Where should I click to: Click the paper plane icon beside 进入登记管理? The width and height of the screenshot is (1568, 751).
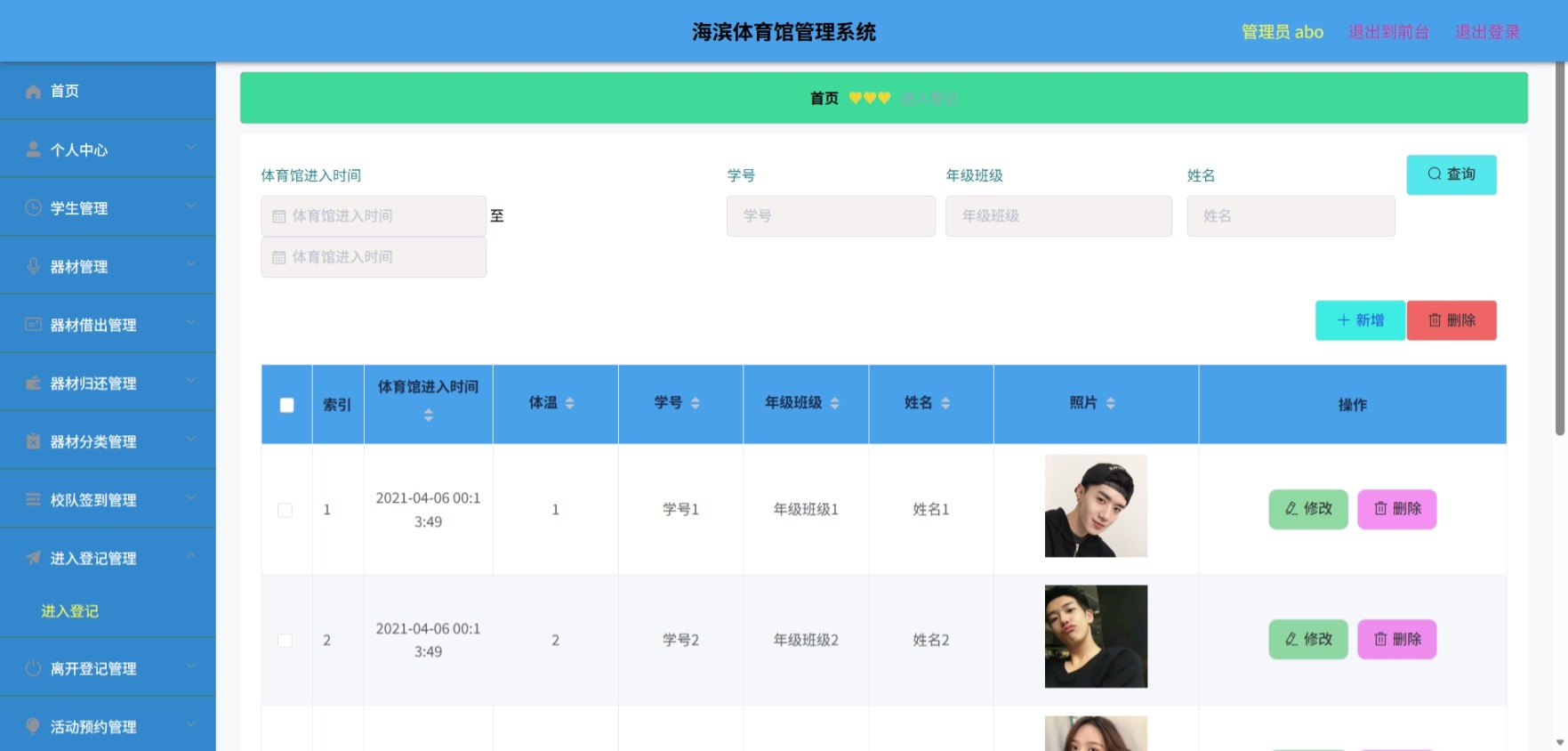pos(33,558)
